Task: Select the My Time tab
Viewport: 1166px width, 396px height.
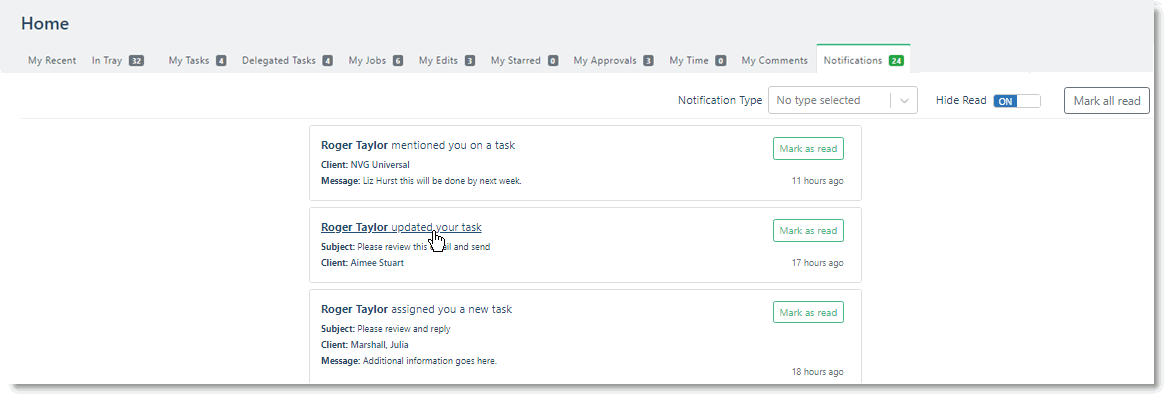Action: coord(698,61)
